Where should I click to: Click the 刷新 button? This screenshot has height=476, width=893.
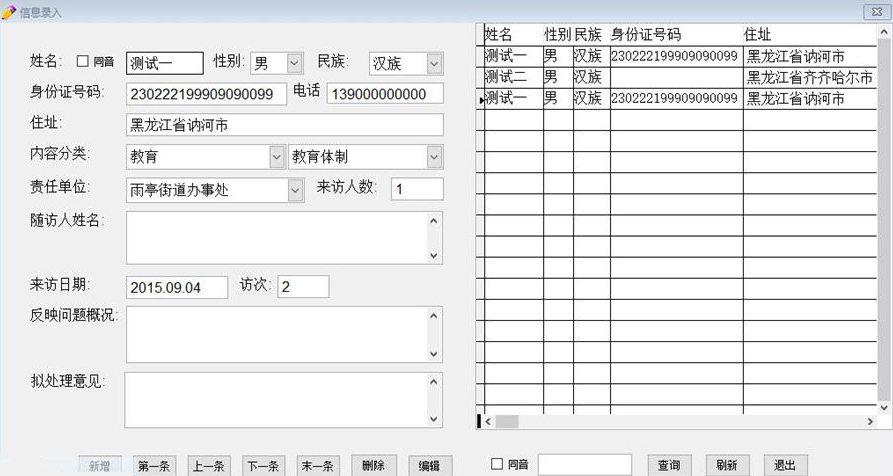[727, 465]
